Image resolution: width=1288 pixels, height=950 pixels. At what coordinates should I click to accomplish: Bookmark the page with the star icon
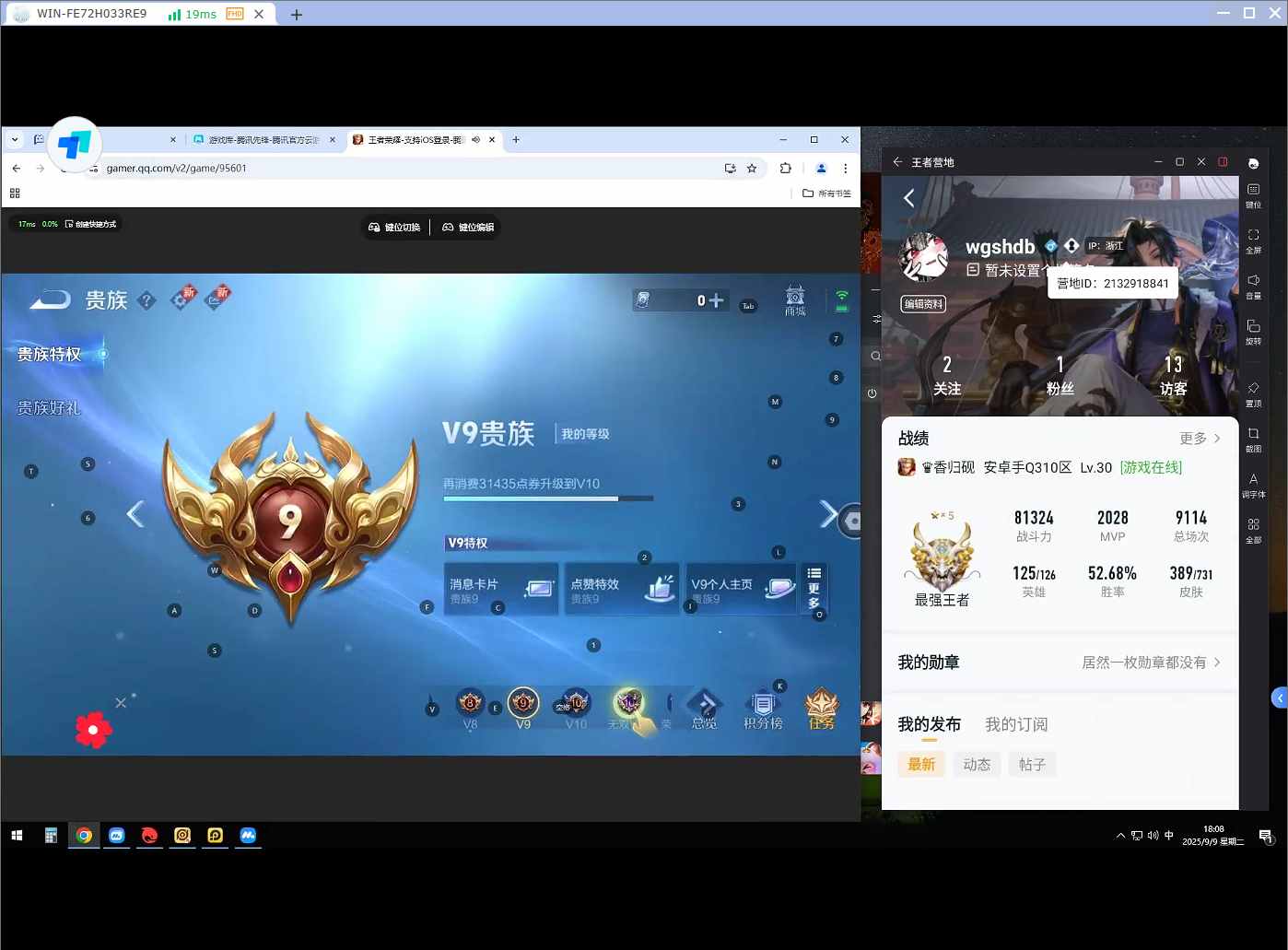click(752, 168)
